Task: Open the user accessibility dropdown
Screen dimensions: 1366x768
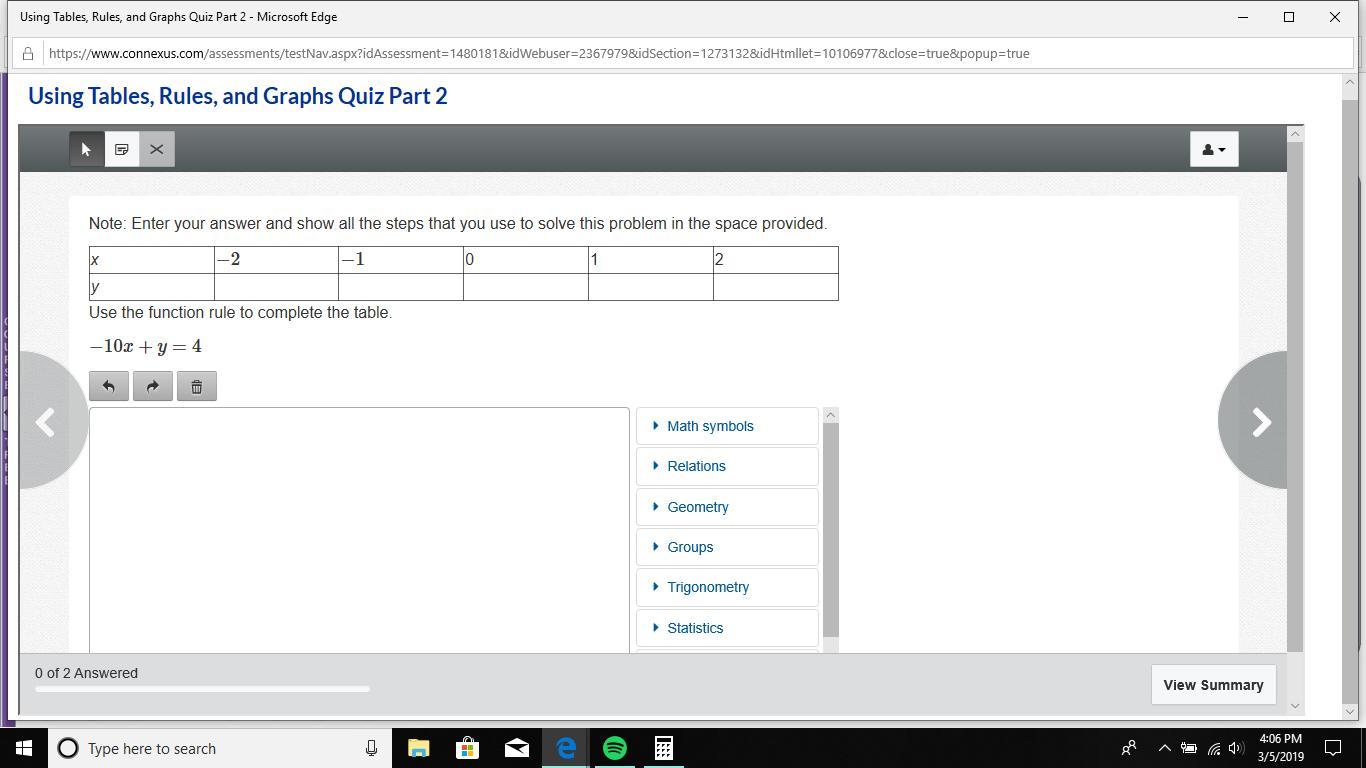Action: (x=1214, y=149)
